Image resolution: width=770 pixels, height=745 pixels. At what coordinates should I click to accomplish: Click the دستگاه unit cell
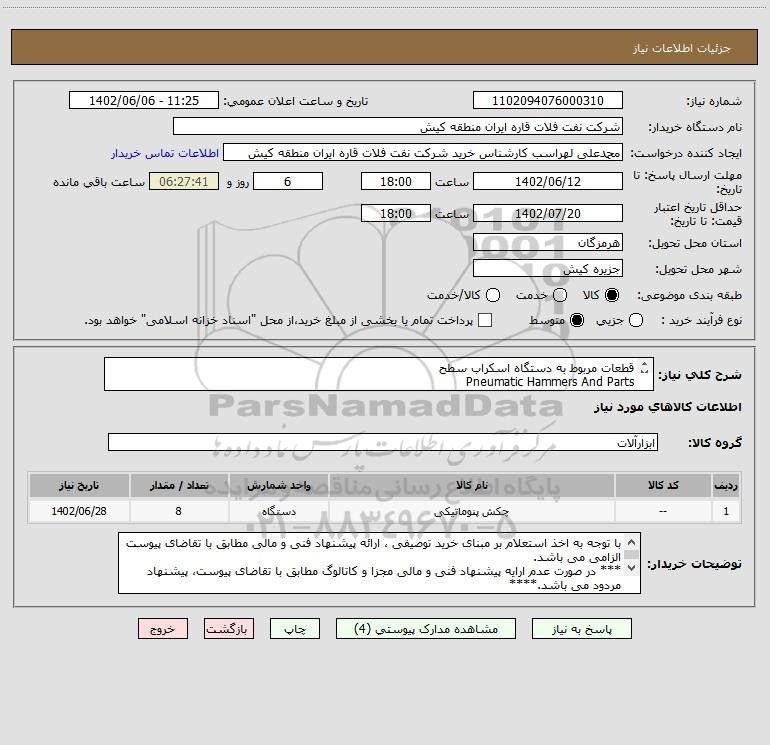(x=278, y=511)
